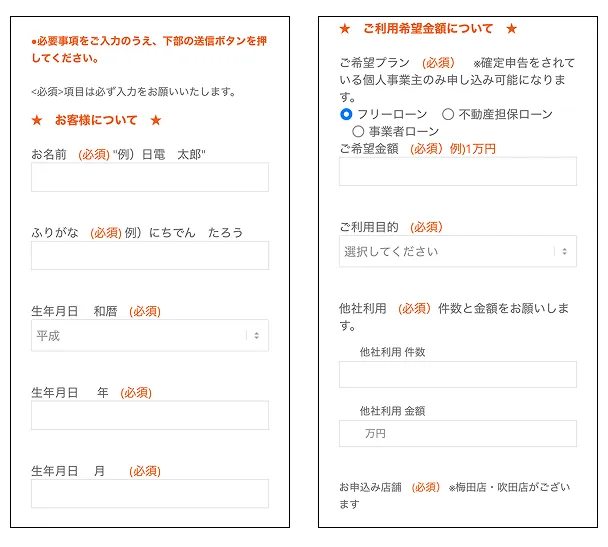The height and width of the screenshot is (547, 608).
Task: Click the ご希望プラン label text
Action: click(x=375, y=63)
